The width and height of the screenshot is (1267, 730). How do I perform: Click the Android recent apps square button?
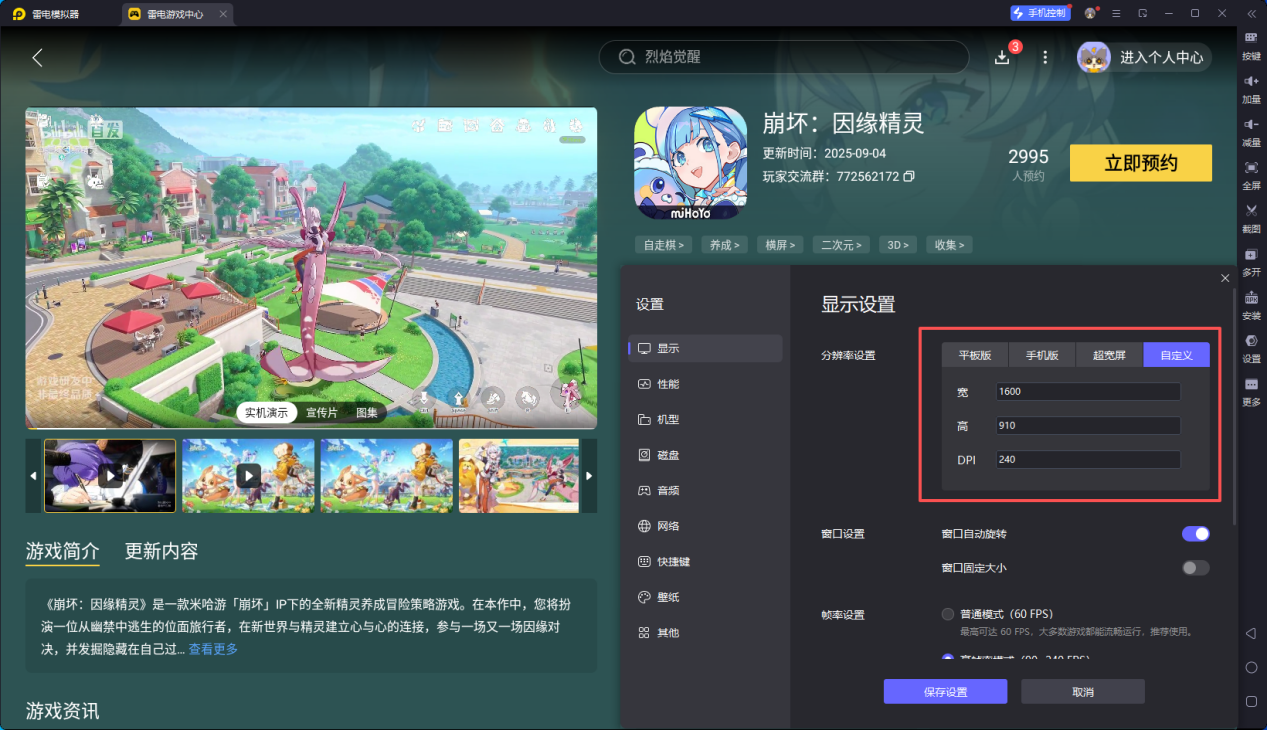pos(1251,701)
